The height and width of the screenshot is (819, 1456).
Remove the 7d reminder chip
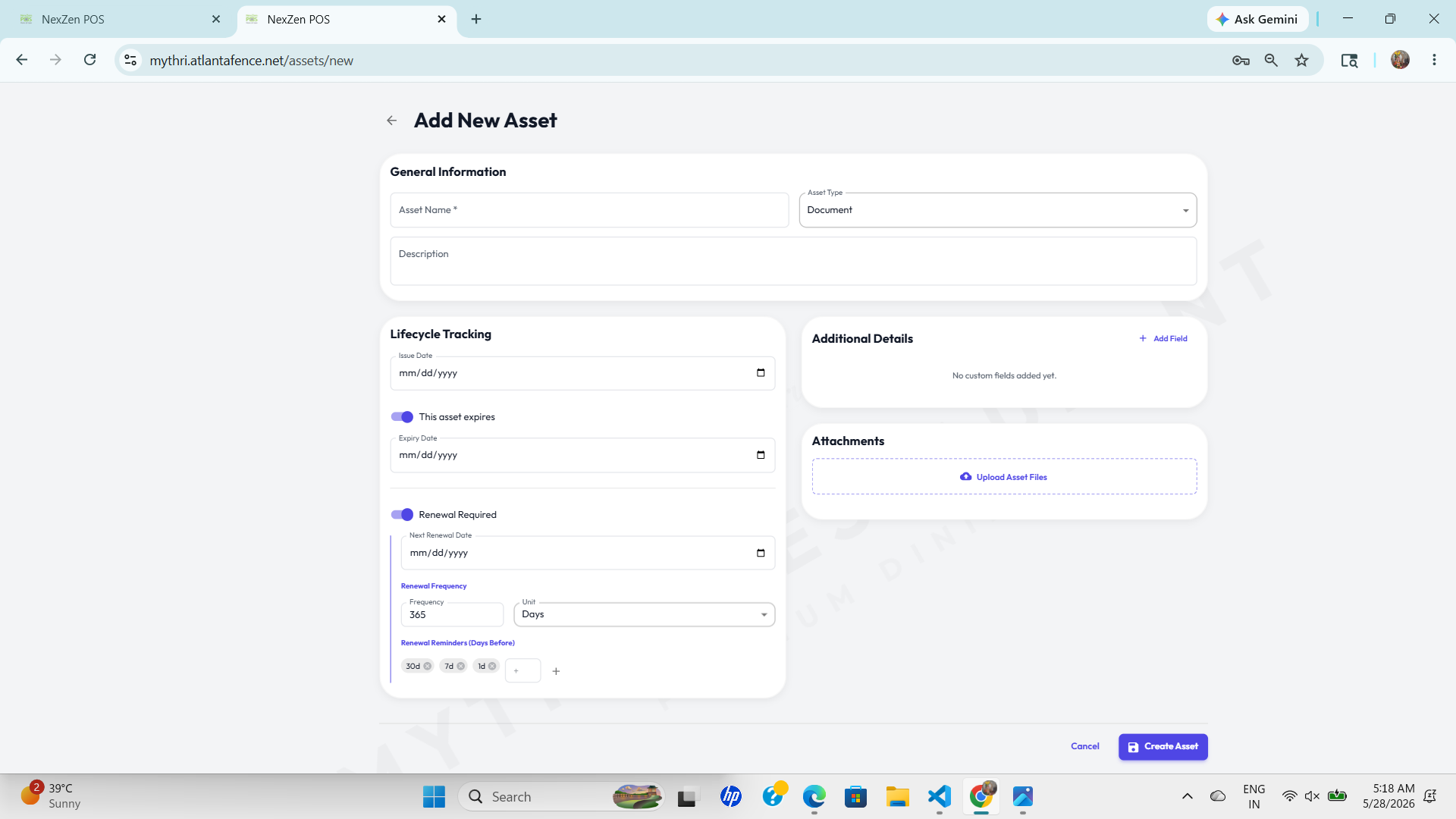point(461,667)
